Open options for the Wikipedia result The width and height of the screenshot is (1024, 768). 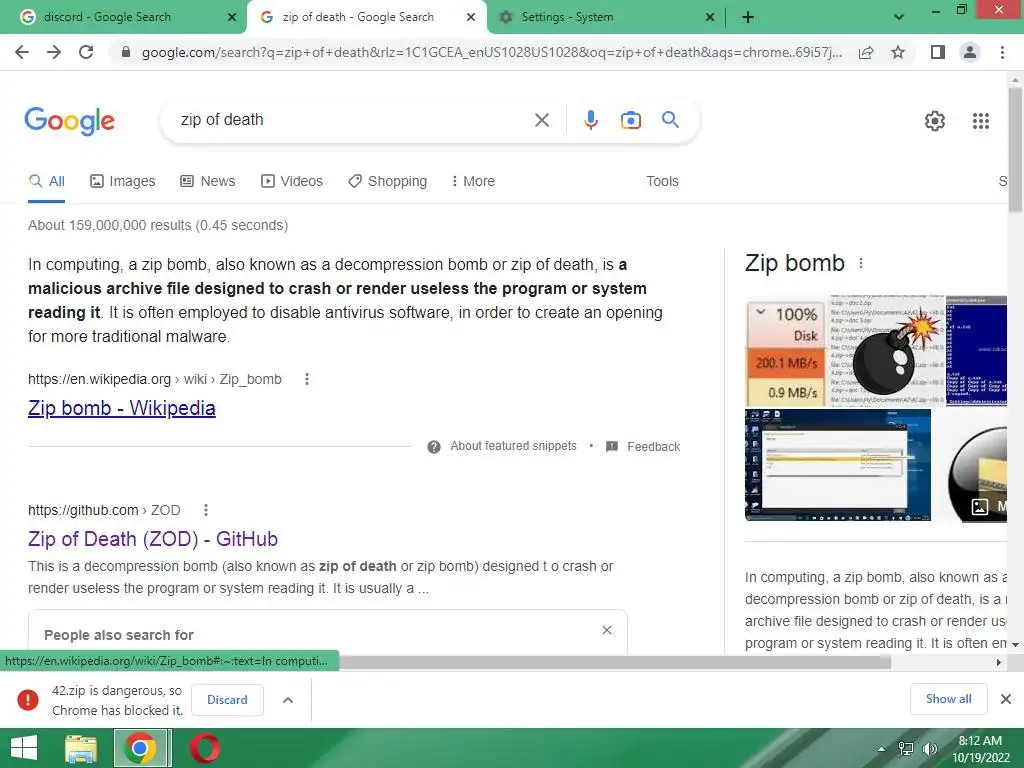[x=307, y=379]
